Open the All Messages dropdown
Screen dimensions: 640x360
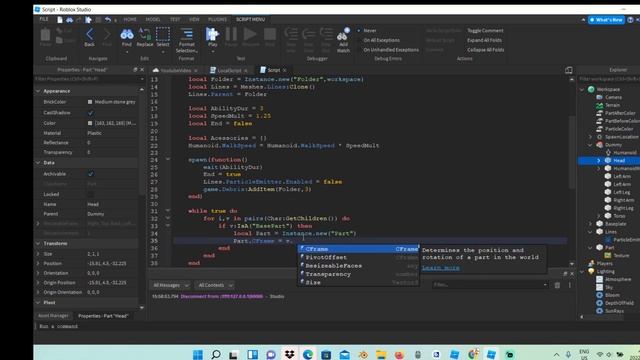[171, 285]
